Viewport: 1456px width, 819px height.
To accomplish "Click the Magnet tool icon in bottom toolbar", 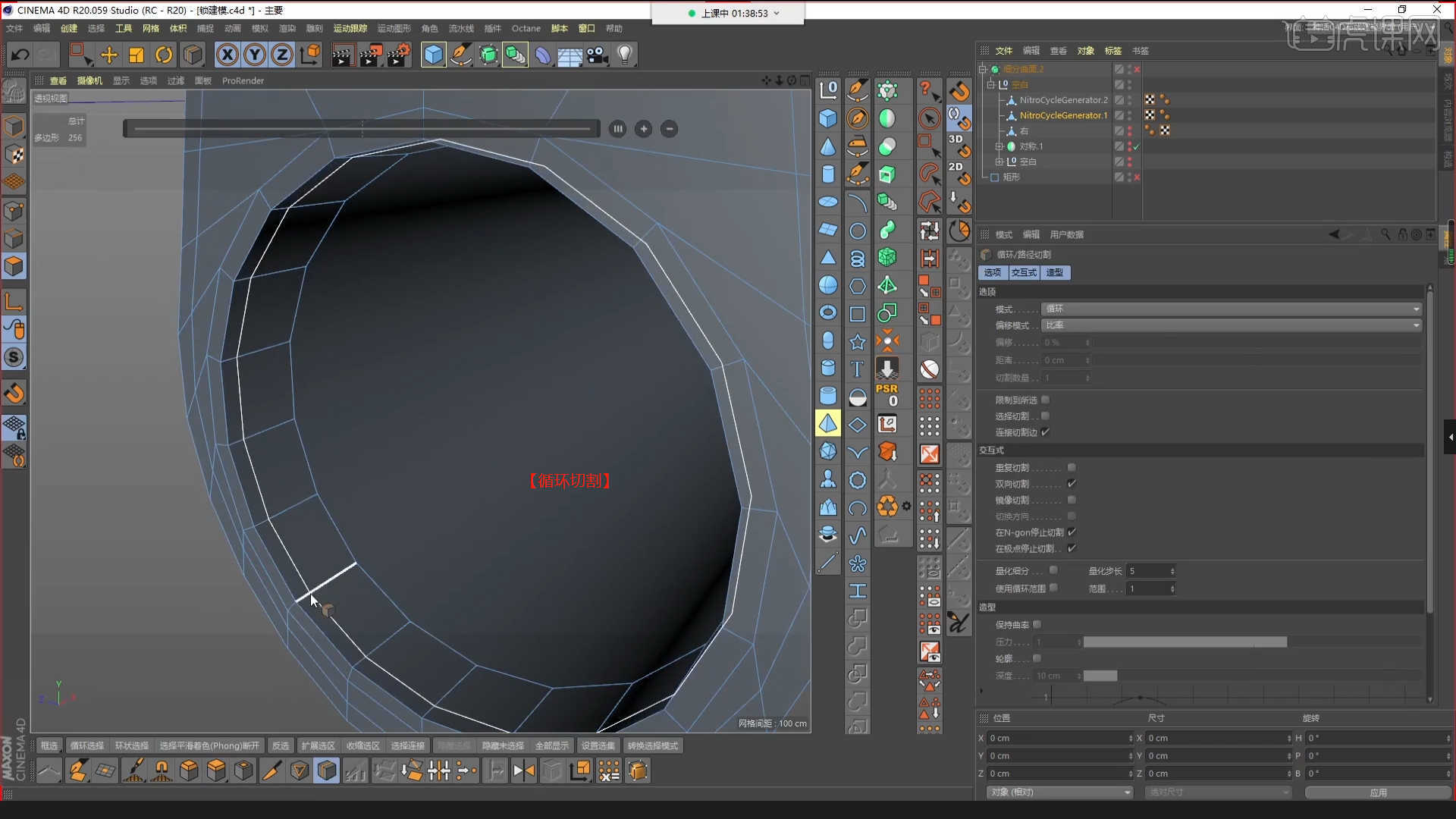I will pos(162,771).
